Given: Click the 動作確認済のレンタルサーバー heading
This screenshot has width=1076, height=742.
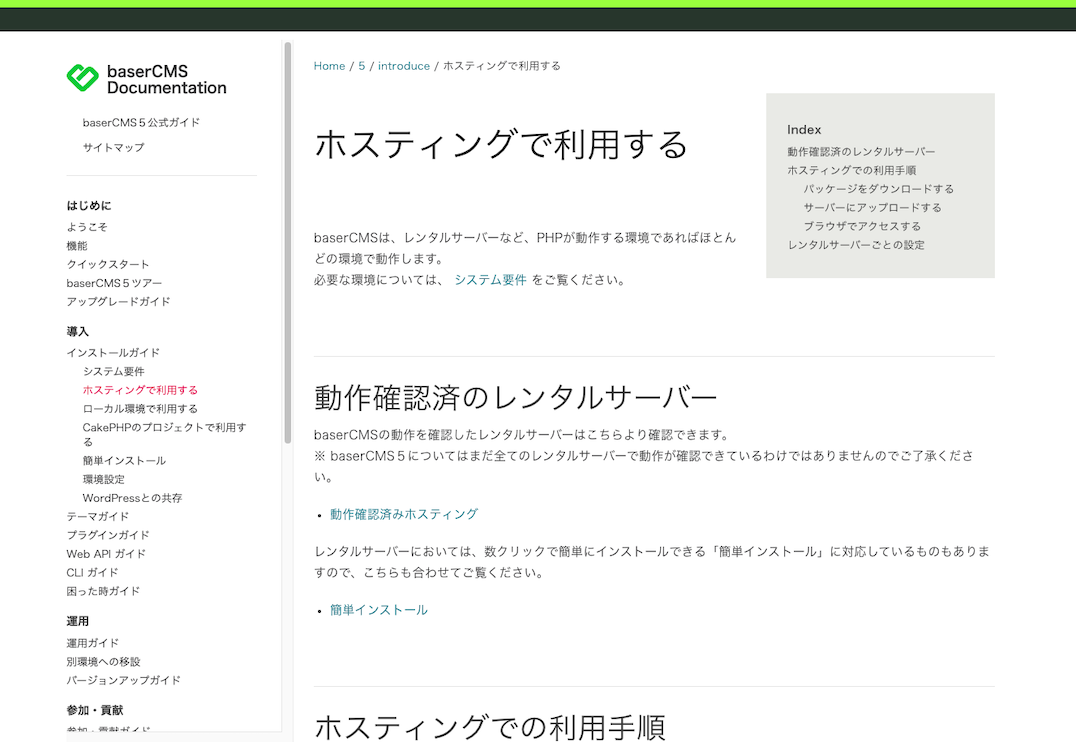Looking at the screenshot, I should click(x=515, y=398).
